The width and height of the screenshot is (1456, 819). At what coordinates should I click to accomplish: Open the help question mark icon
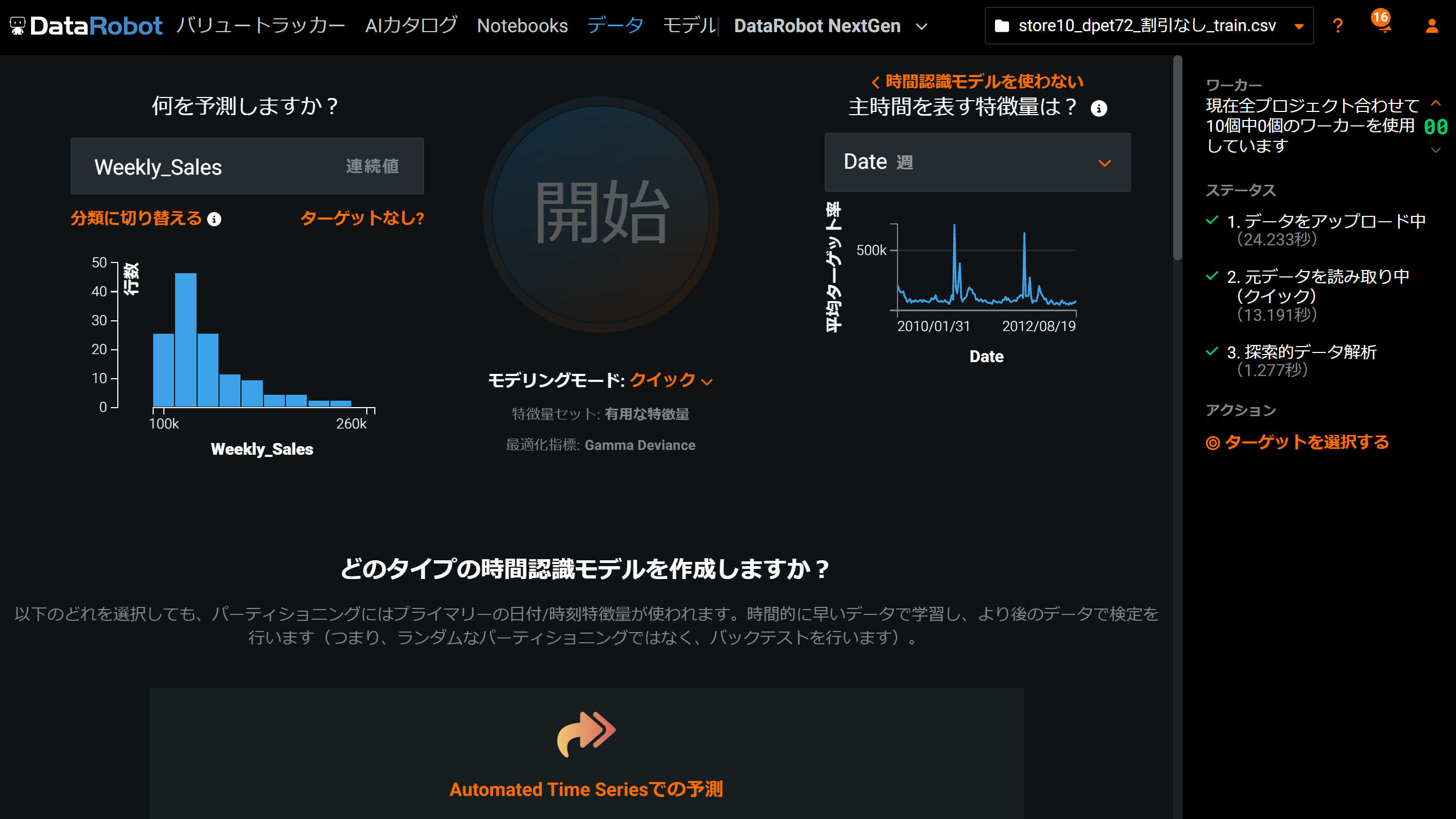pos(1337,26)
